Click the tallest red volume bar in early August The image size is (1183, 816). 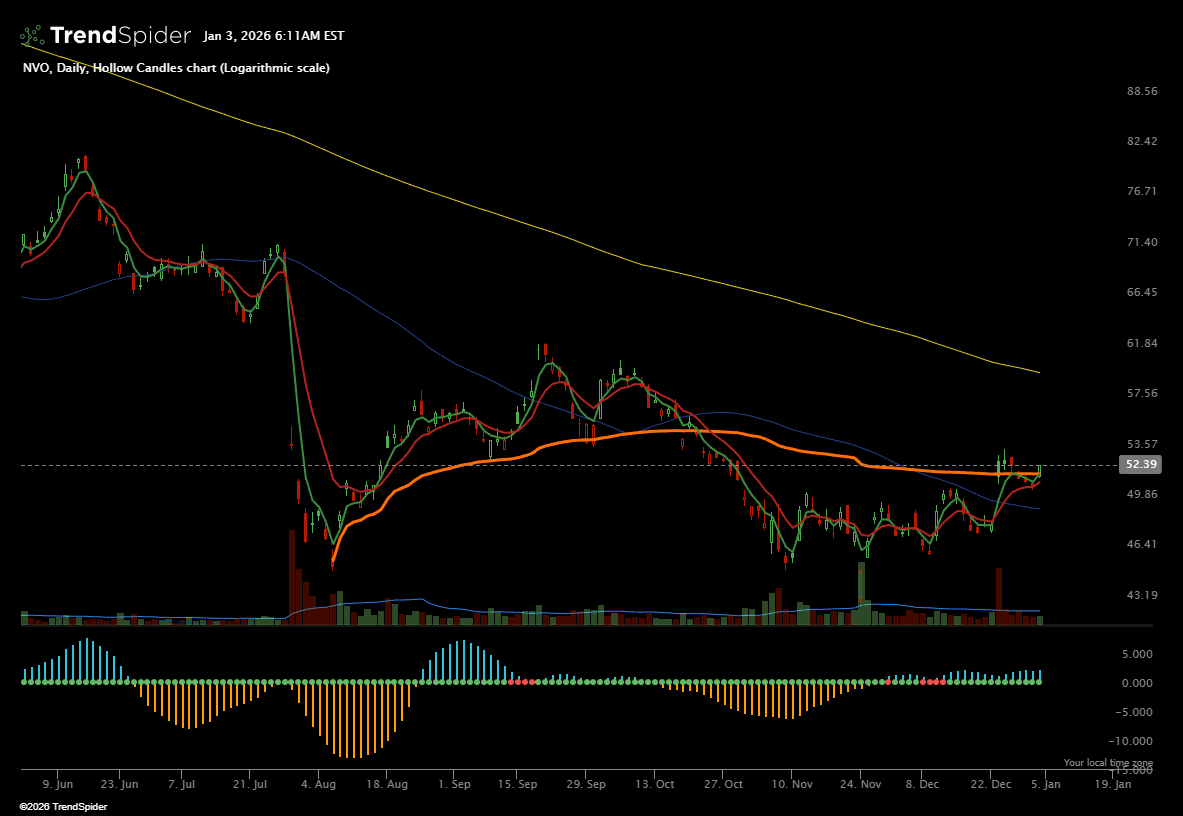(292, 580)
